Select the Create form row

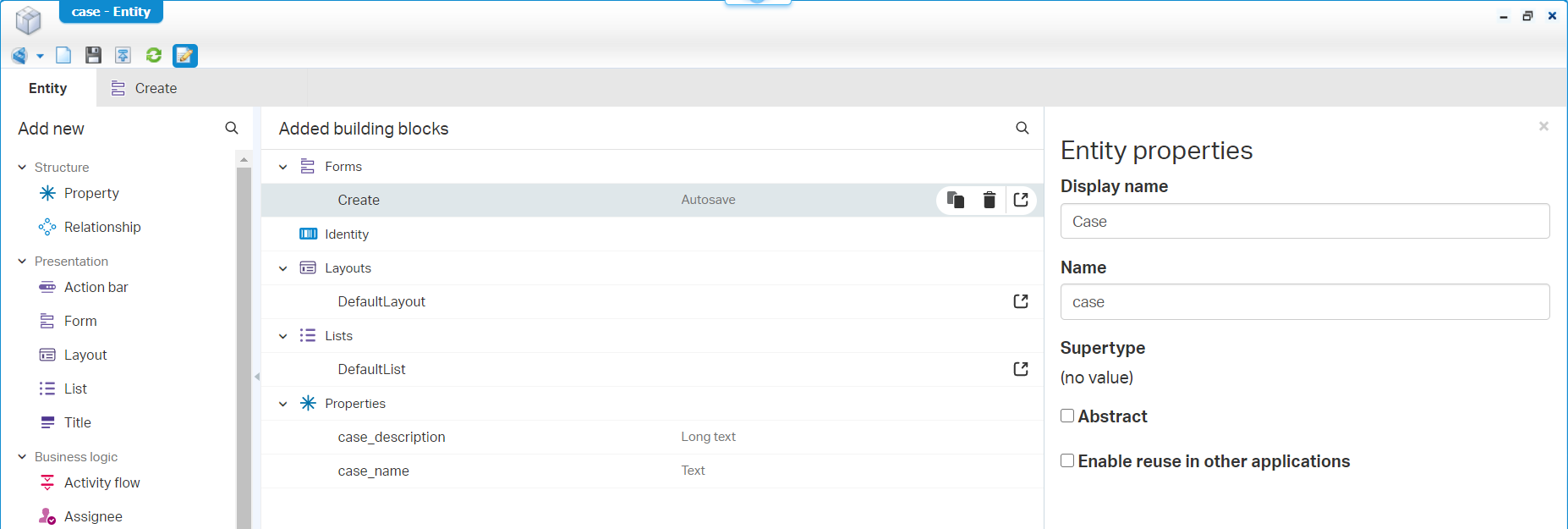click(652, 200)
